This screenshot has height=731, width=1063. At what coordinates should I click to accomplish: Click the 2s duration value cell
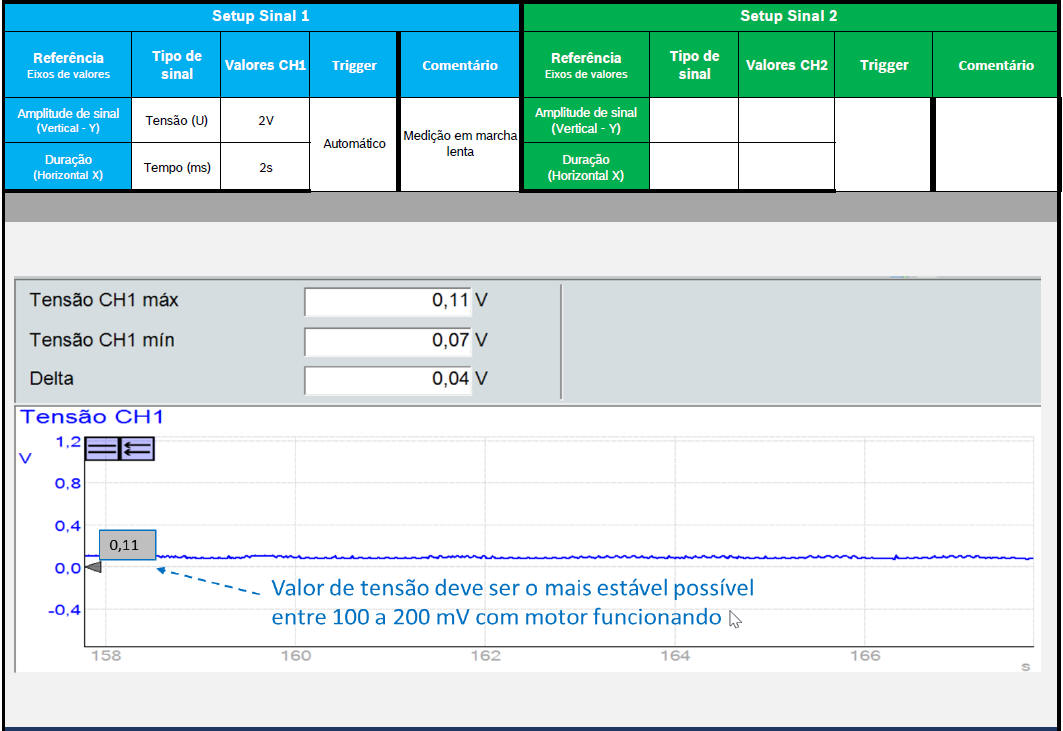coord(265,167)
